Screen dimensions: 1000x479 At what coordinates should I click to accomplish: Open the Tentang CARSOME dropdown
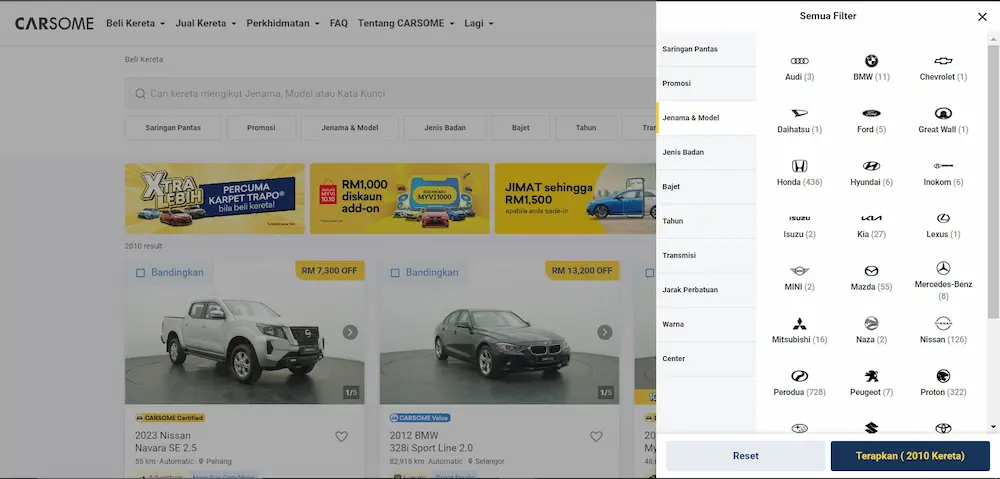(406, 23)
